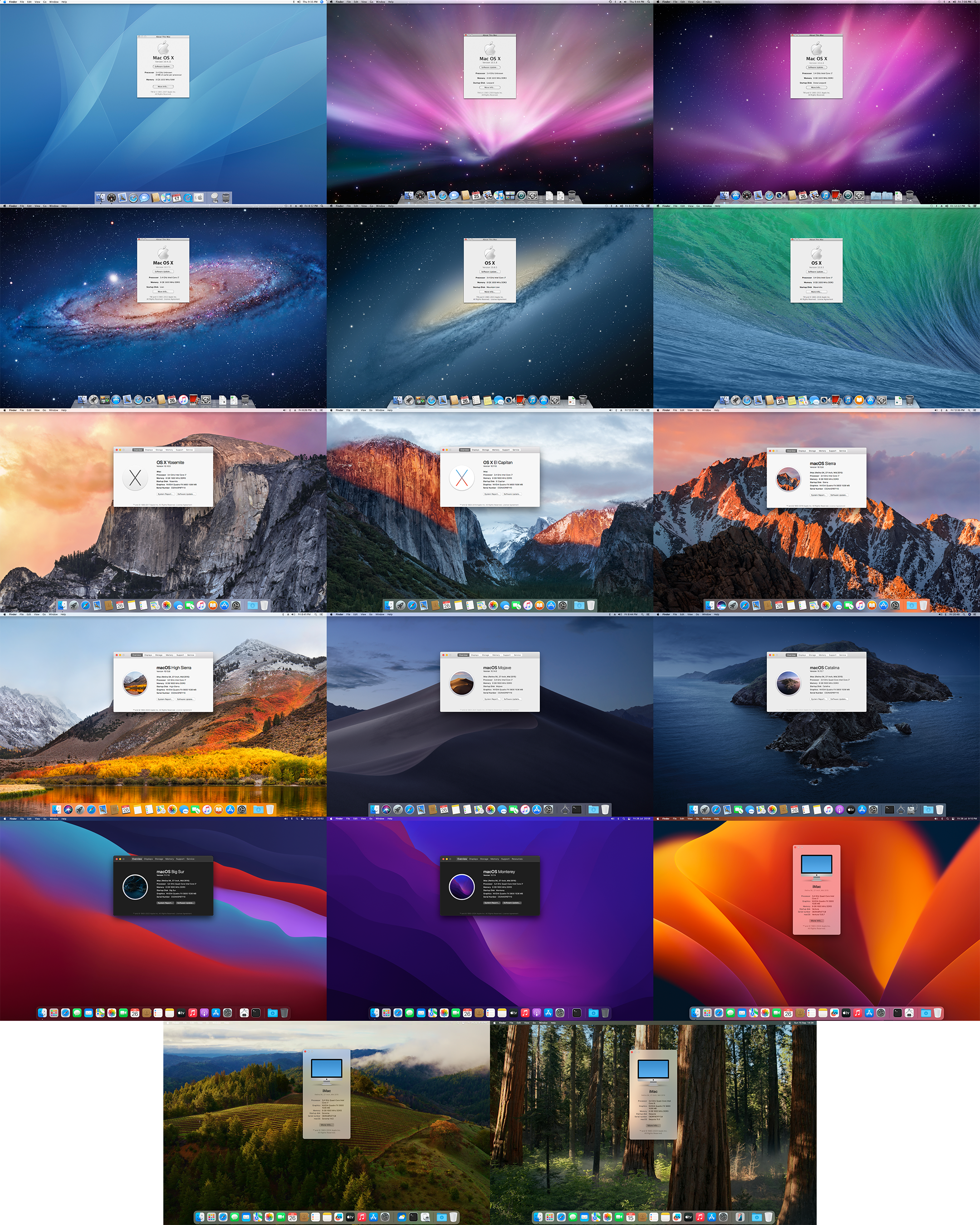The width and height of the screenshot is (980, 1225).
Task: Open App Store in the El Capitan dock
Action: tap(550, 606)
